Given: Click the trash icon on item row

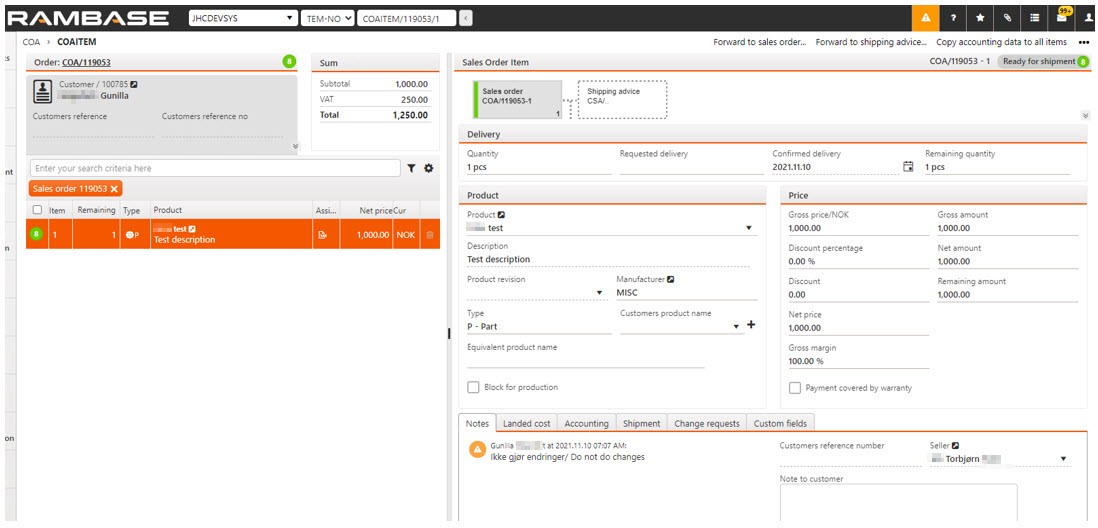Looking at the screenshot, I should [430, 235].
